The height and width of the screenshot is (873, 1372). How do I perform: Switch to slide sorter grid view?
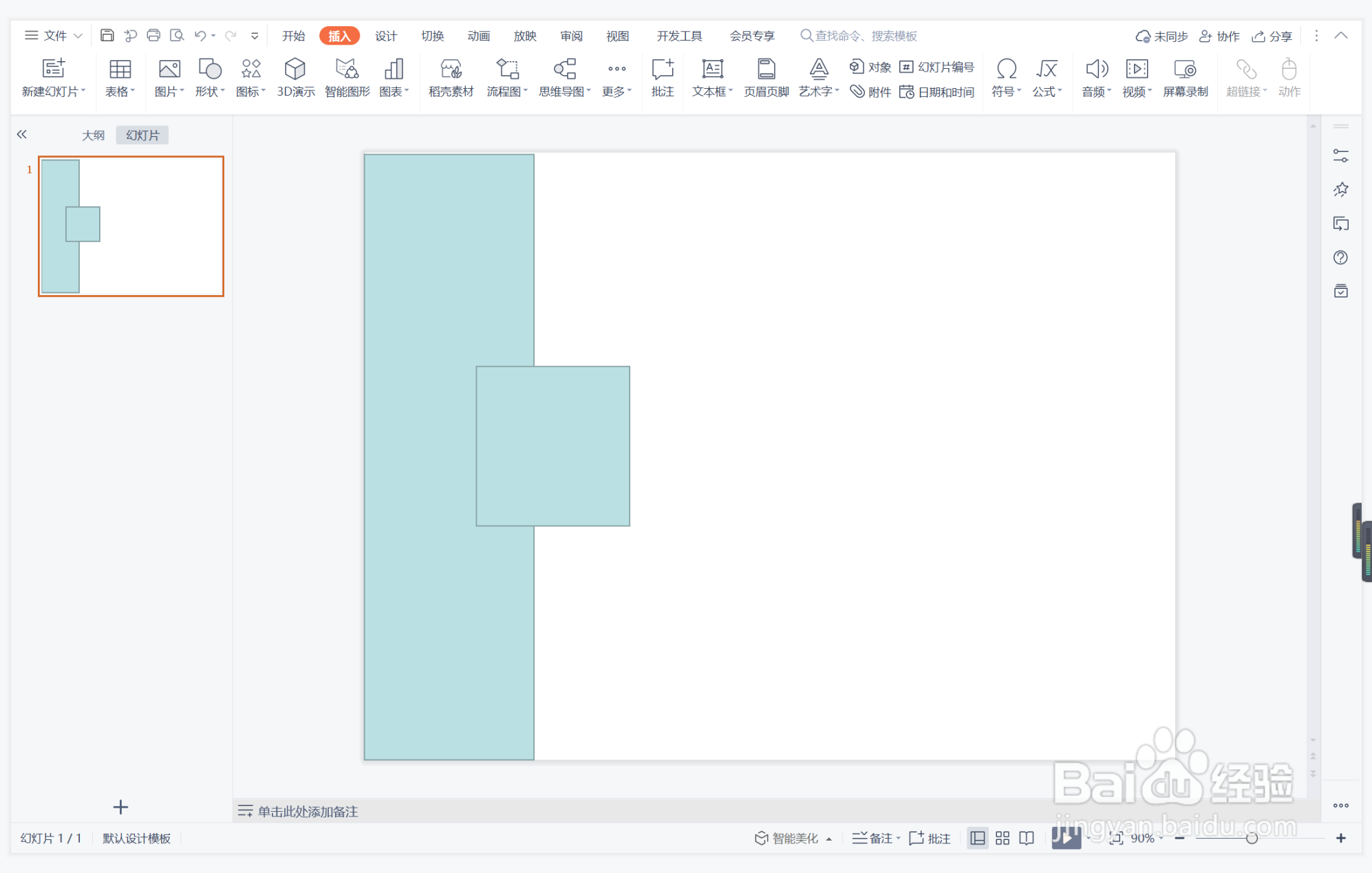[x=1003, y=838]
